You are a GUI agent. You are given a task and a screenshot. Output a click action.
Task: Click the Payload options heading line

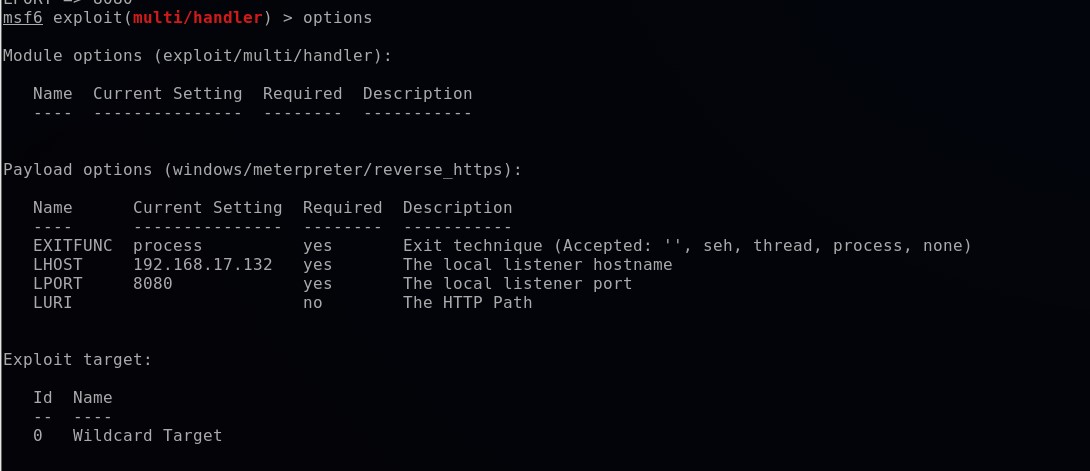coord(262,170)
